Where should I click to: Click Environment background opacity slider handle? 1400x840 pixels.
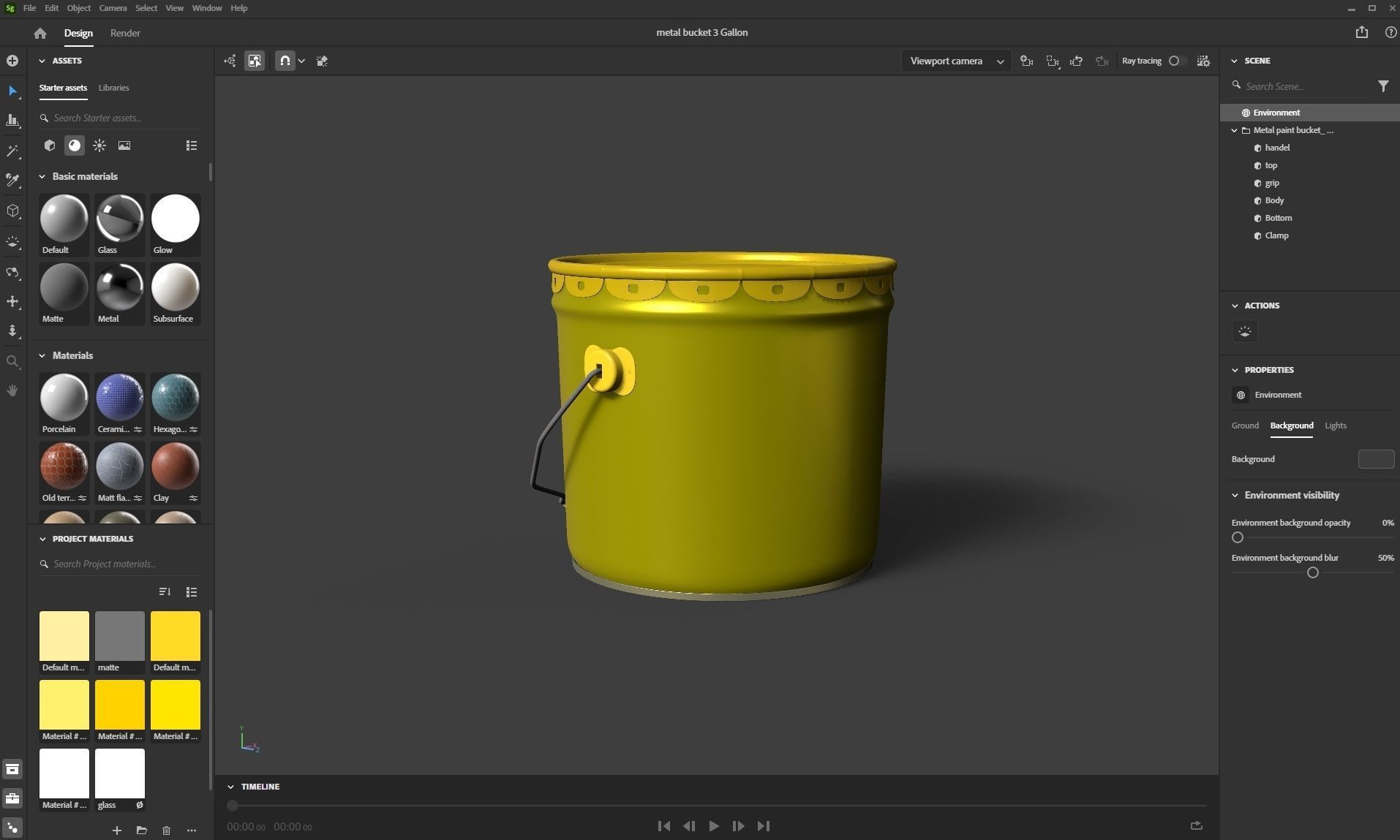(x=1238, y=537)
